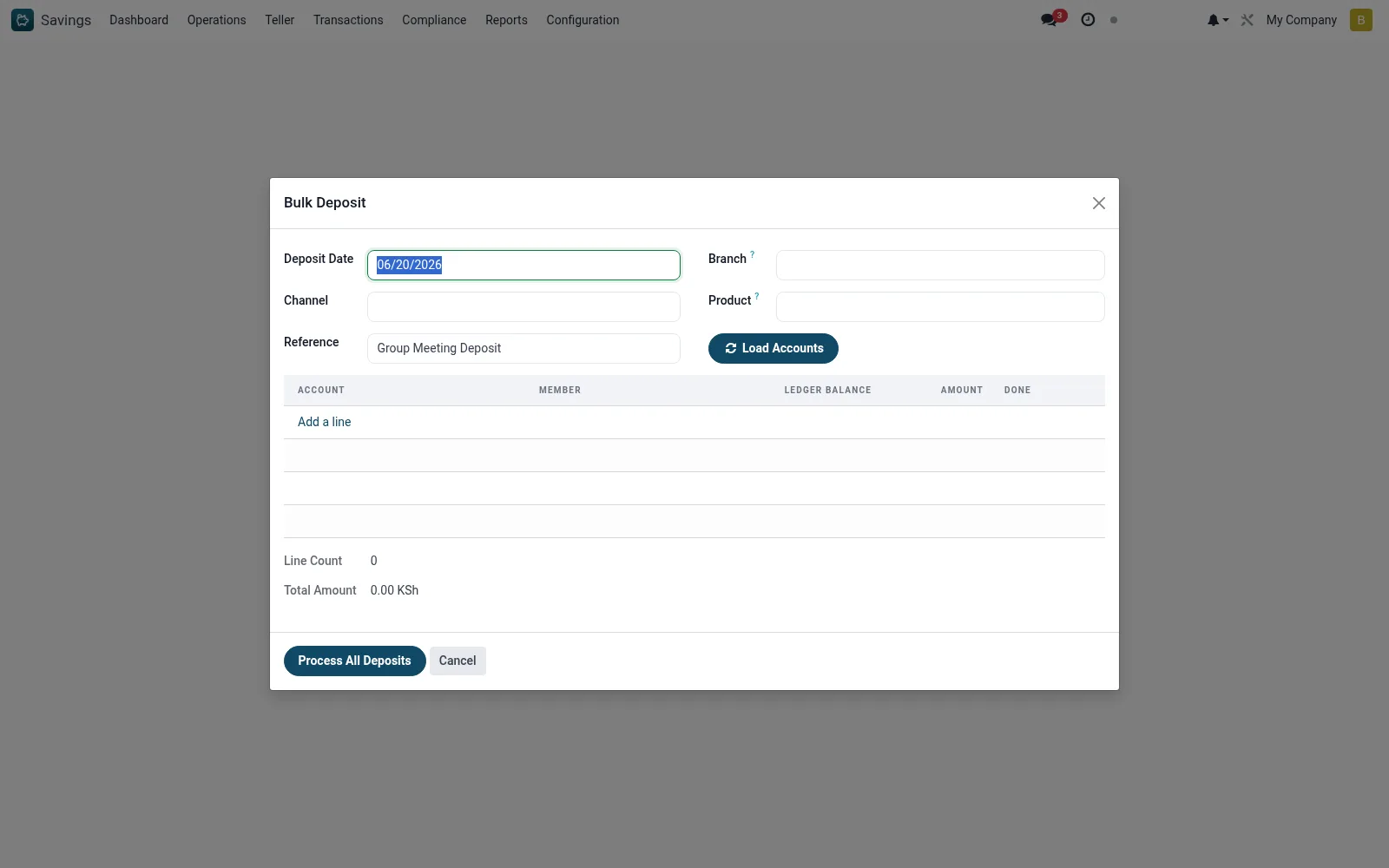Click the grey status dot indicator
Screen dimensions: 1389x868
point(1114,20)
